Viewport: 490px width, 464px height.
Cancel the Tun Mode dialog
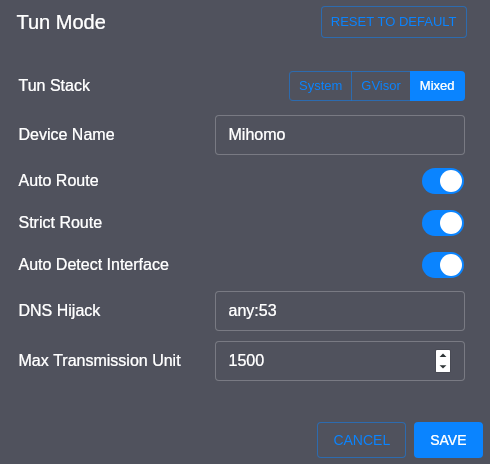point(362,440)
